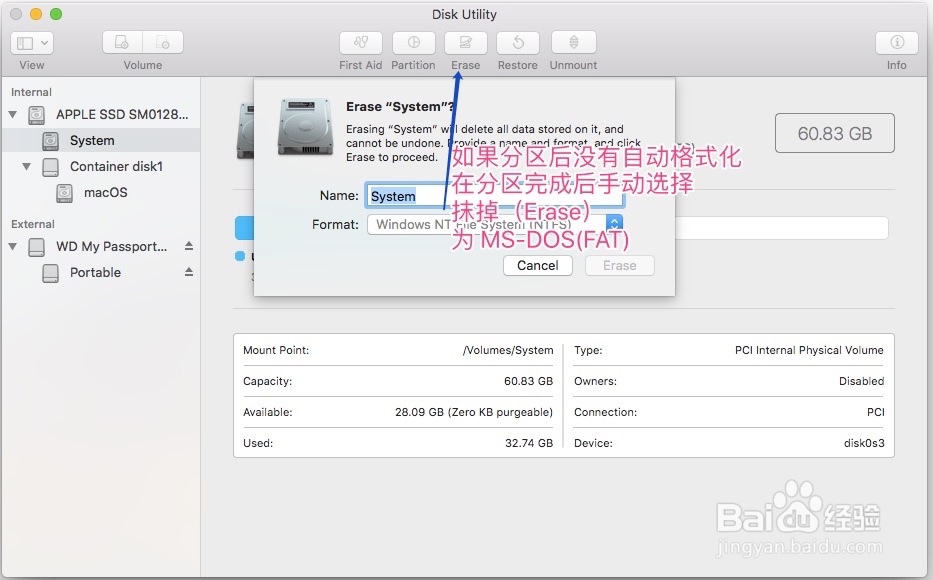This screenshot has width=933, height=580.
Task: Open the Info inspector button
Action: pyautogui.click(x=897, y=43)
